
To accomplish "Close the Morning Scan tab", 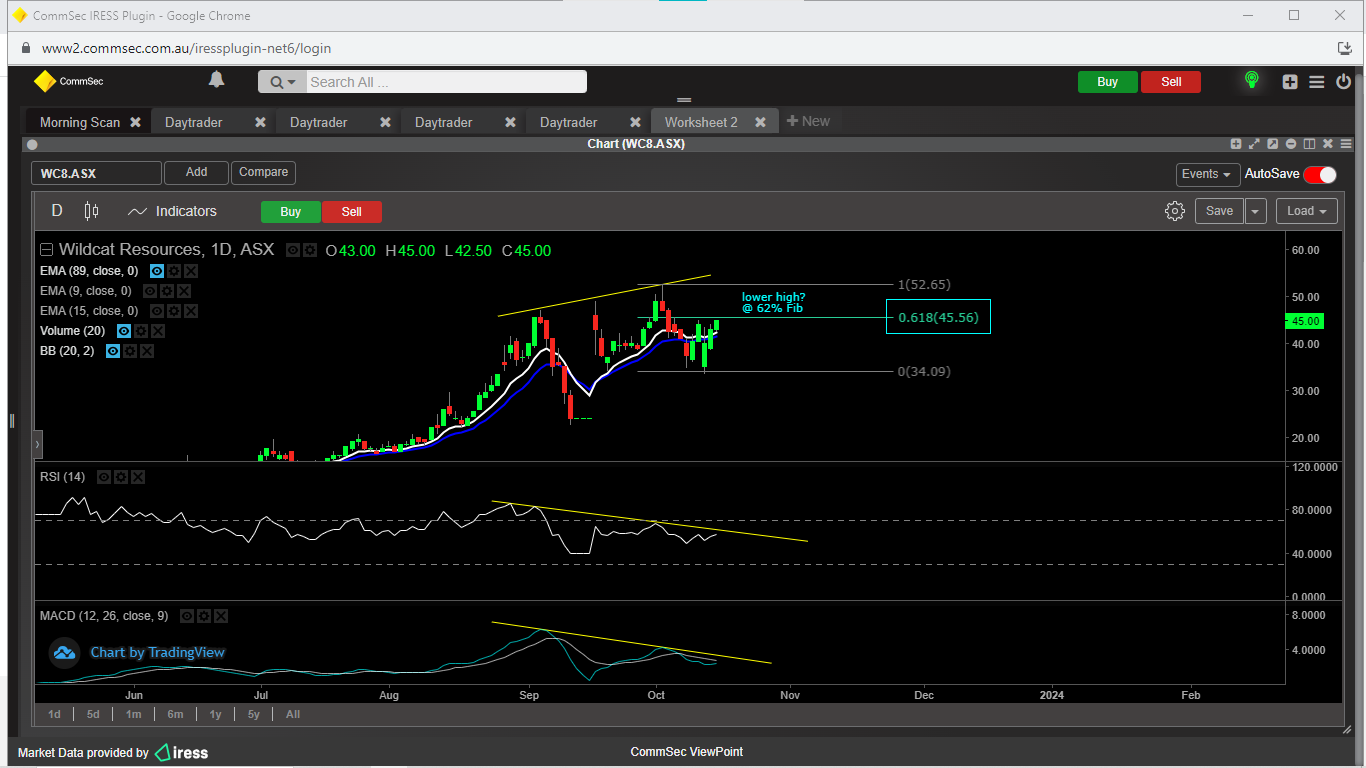I will [135, 122].
